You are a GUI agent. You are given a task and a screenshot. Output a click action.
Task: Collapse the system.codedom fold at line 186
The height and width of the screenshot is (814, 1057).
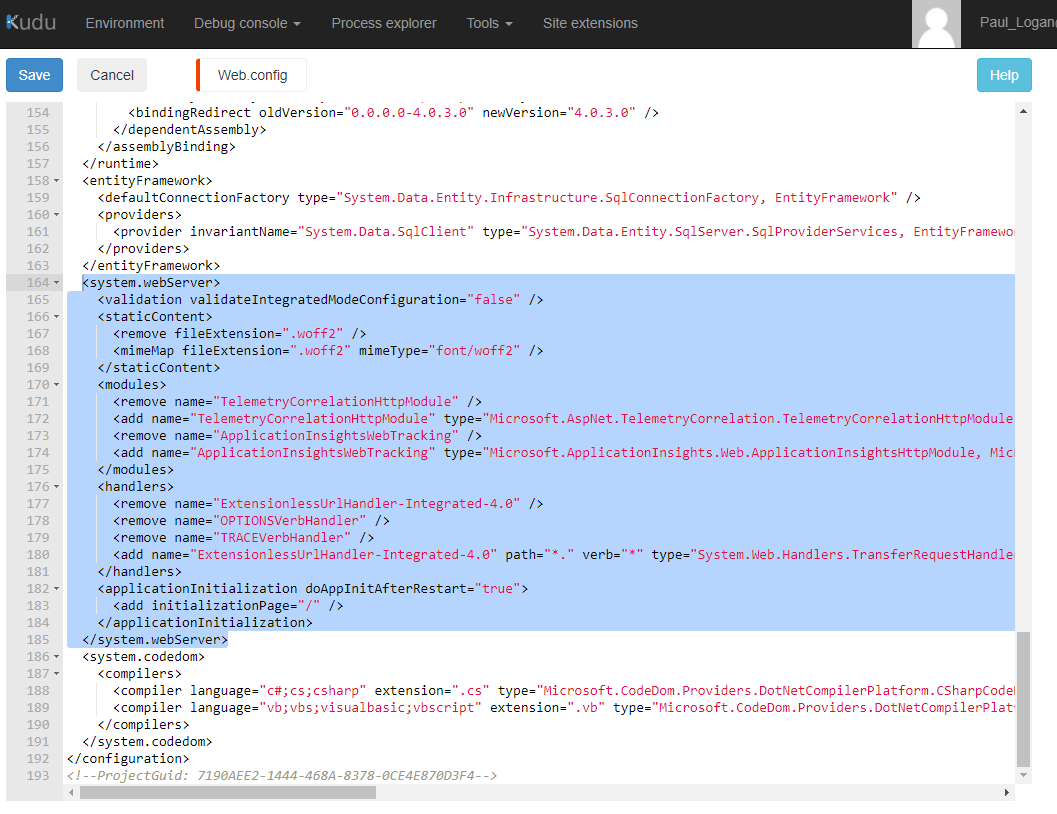(57, 656)
